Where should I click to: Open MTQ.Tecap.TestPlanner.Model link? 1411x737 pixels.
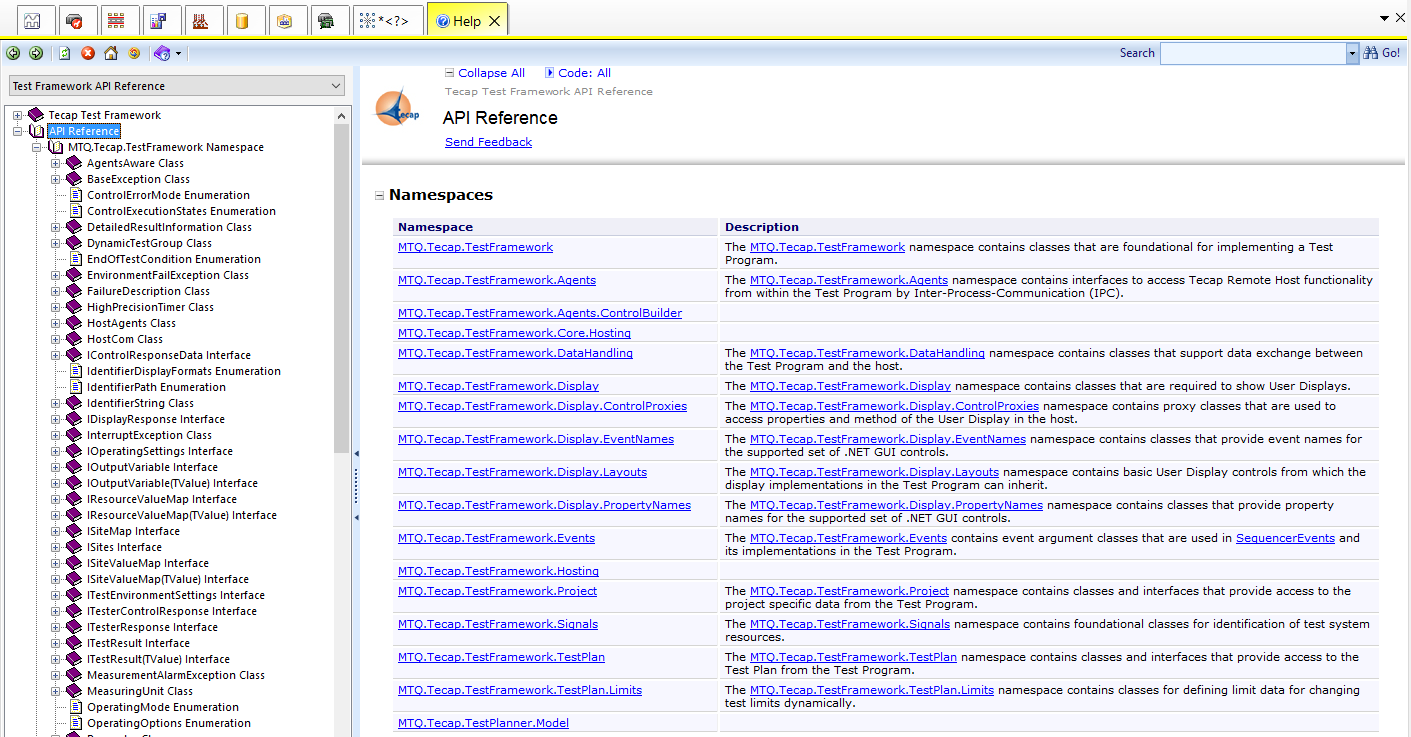click(483, 723)
